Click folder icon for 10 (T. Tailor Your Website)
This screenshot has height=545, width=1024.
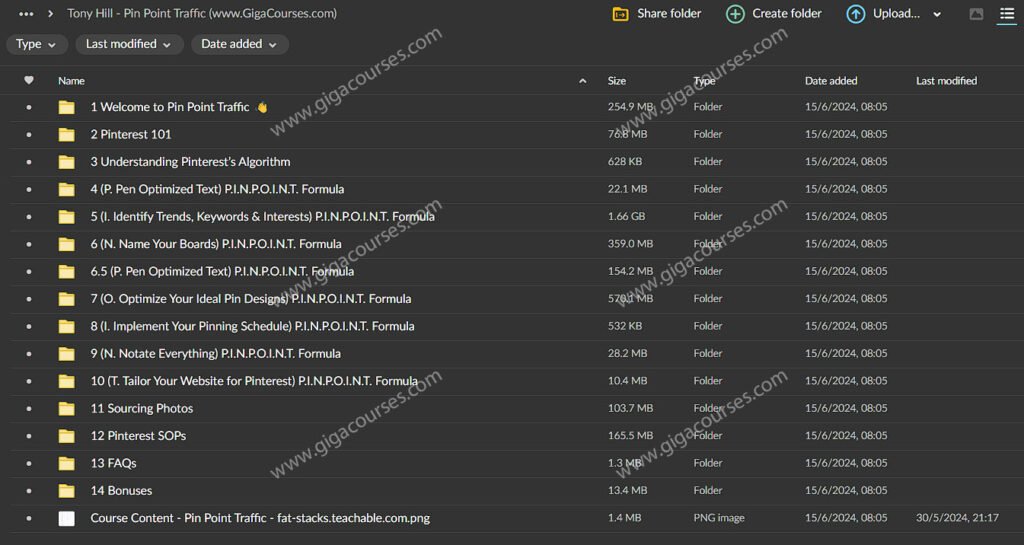tap(67, 381)
